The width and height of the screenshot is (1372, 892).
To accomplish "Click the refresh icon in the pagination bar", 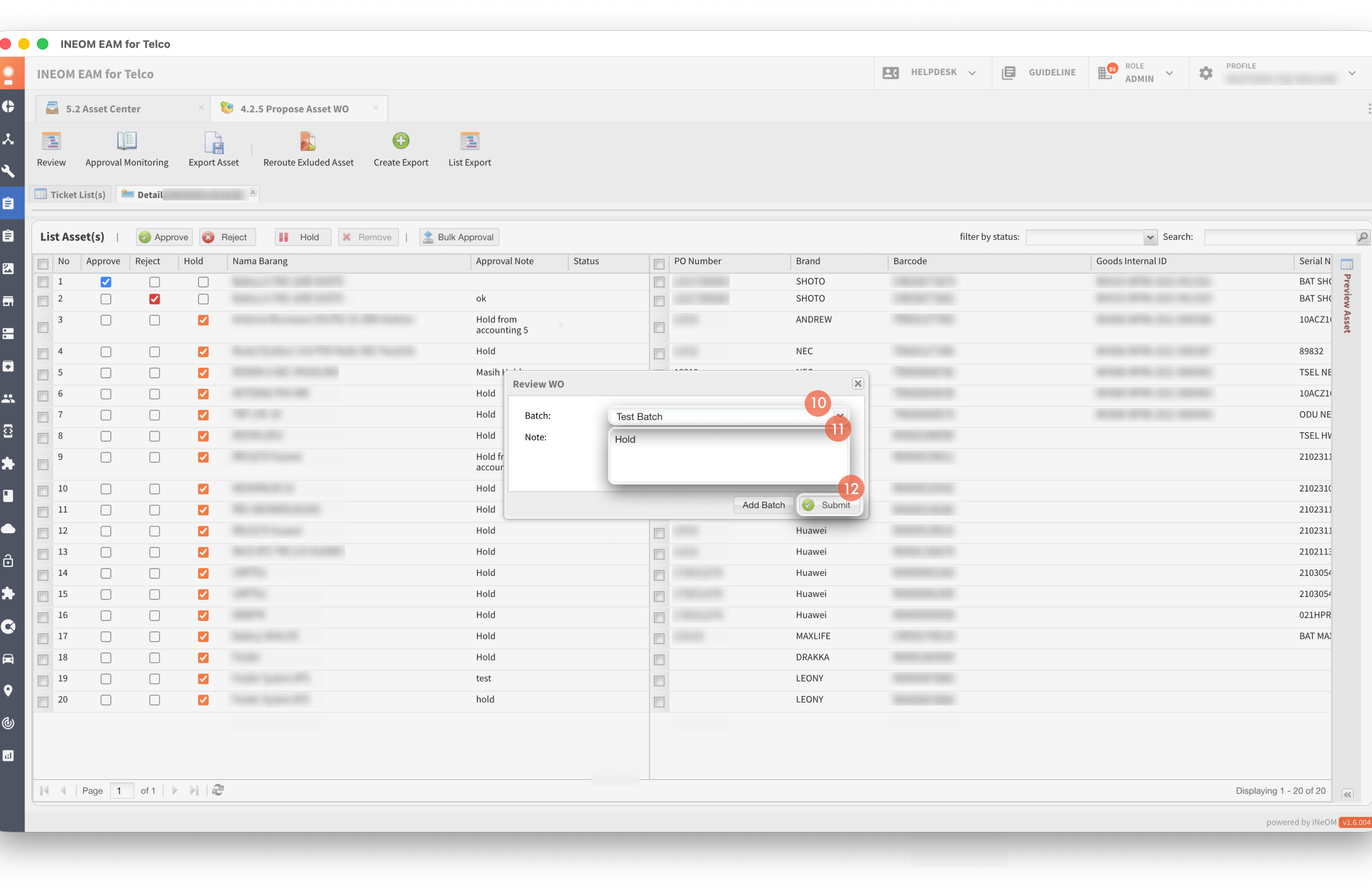I will (218, 790).
